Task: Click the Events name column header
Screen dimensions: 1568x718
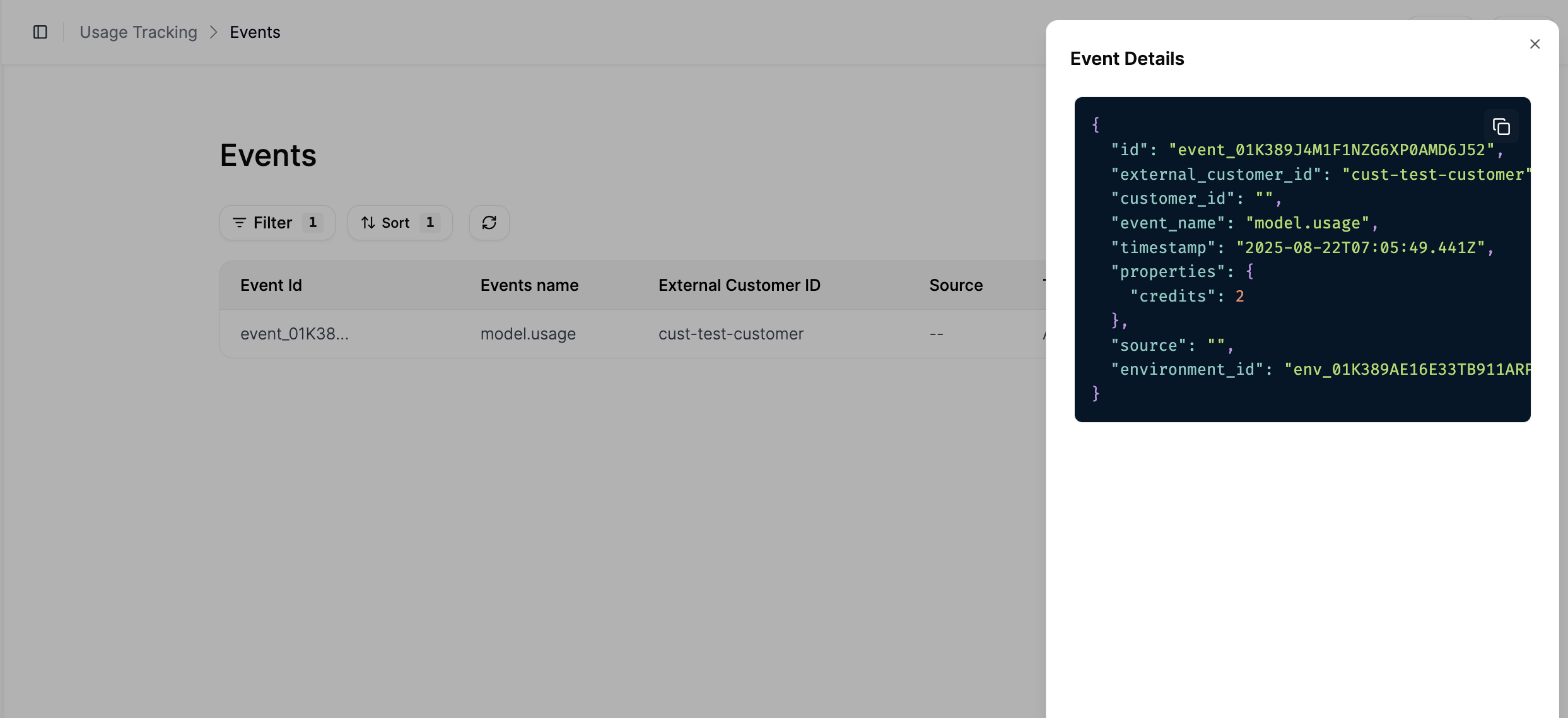Action: coord(529,285)
